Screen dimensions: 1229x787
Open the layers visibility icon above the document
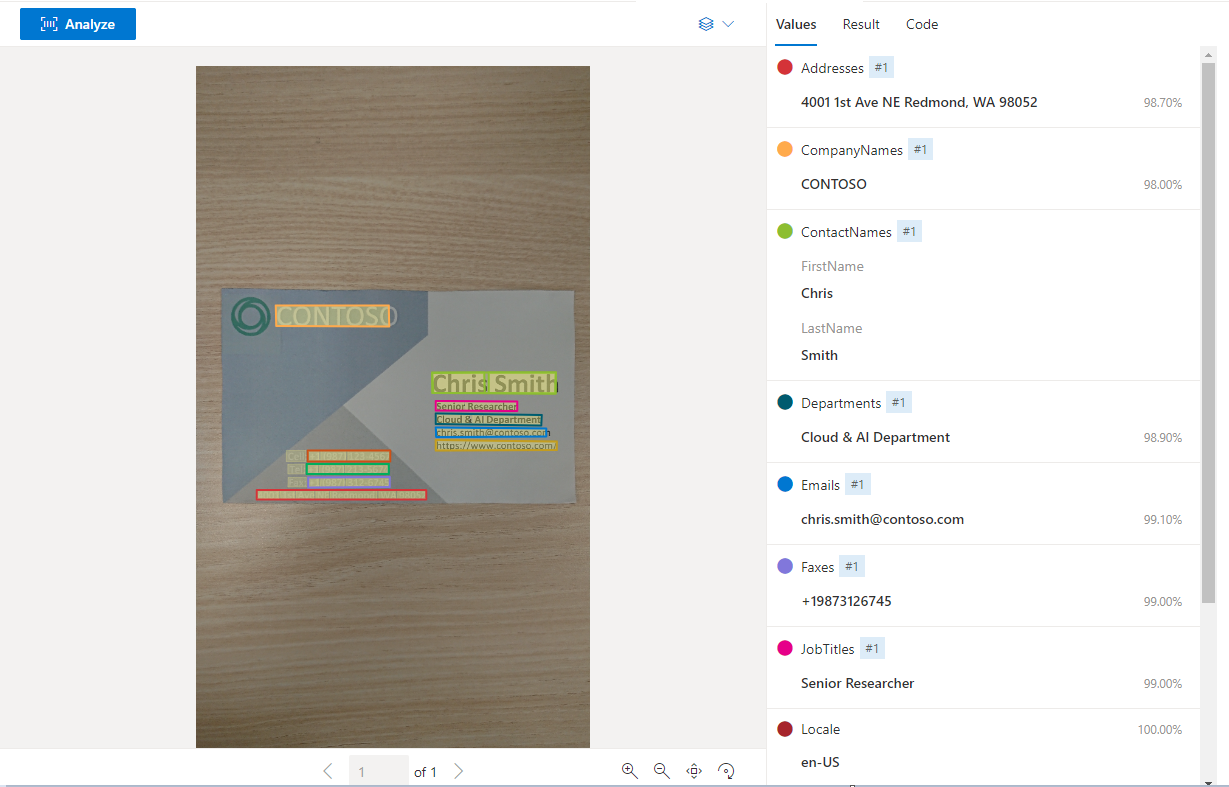click(x=705, y=23)
